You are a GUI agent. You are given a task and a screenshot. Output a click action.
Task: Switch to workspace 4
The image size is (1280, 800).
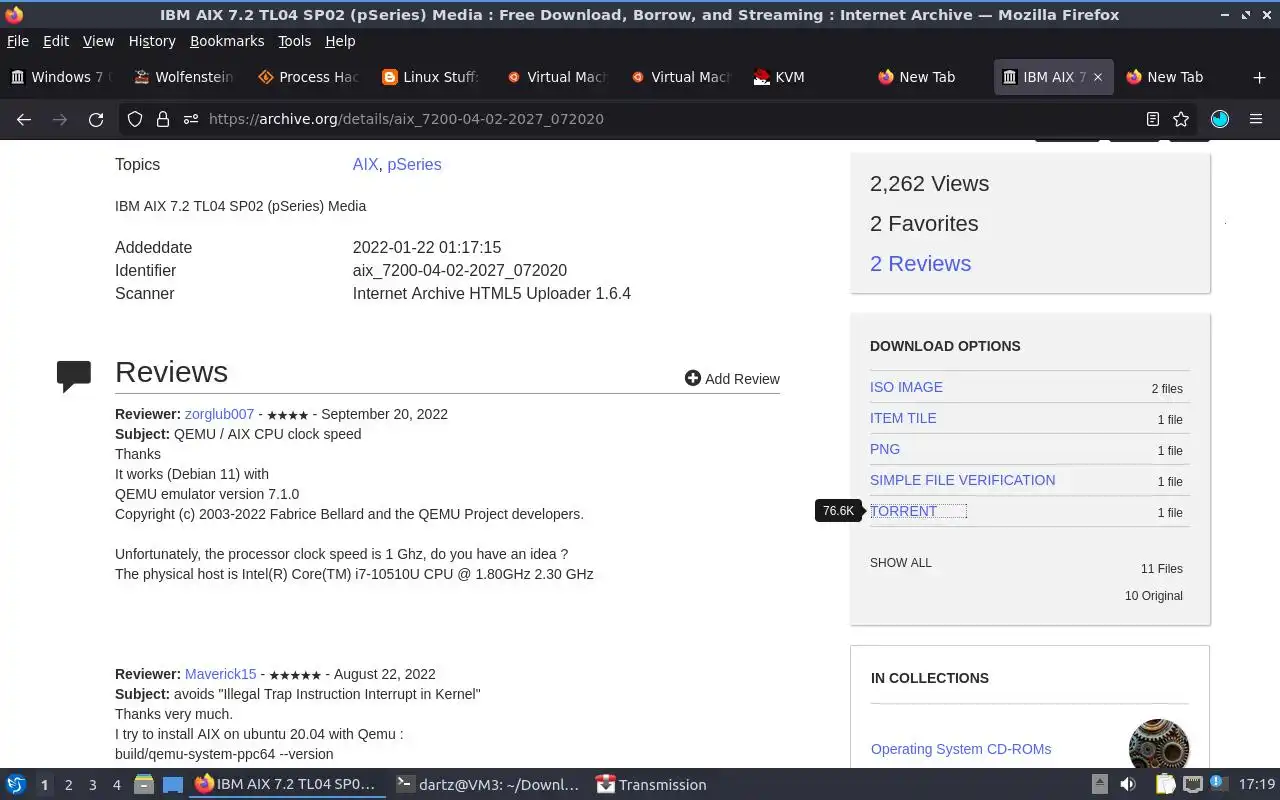[x=116, y=785]
